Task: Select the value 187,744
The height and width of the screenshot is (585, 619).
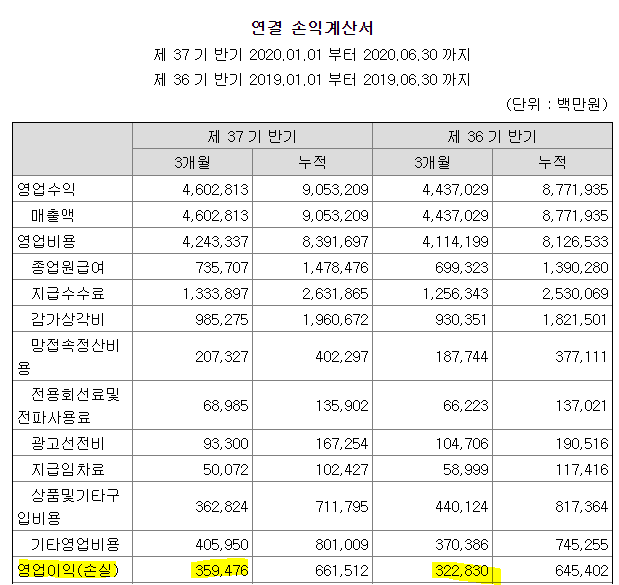Action: point(462,357)
